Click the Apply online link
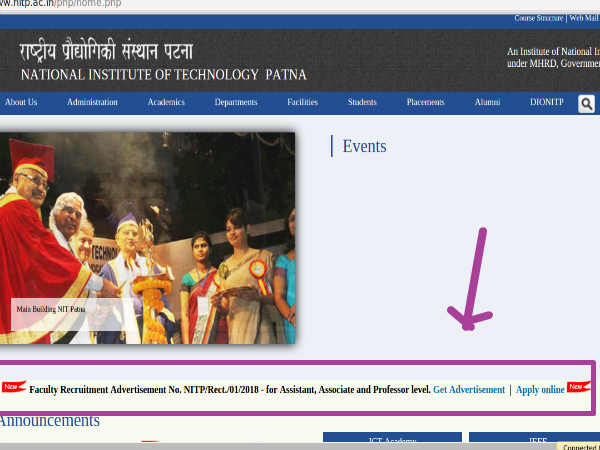Image resolution: width=600 pixels, height=450 pixels. click(540, 390)
